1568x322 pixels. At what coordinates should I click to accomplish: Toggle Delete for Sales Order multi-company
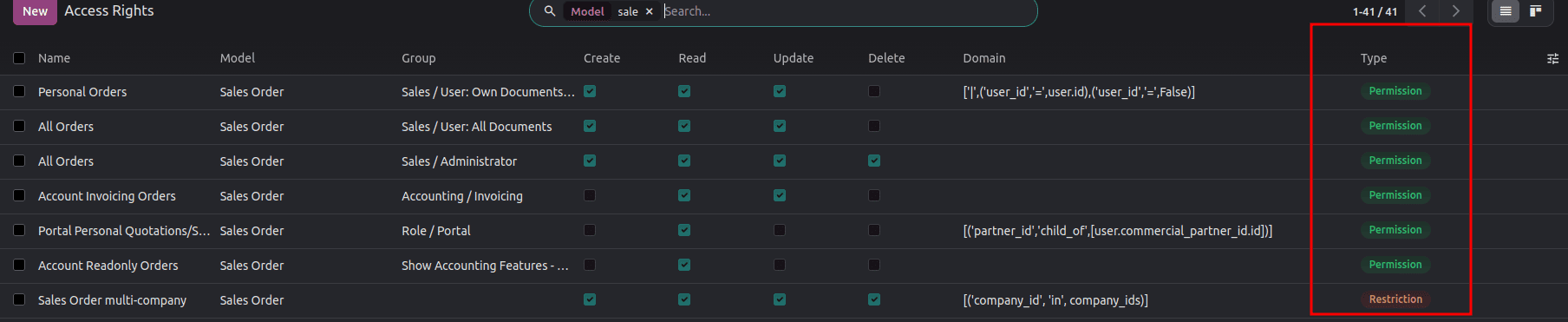(x=874, y=299)
